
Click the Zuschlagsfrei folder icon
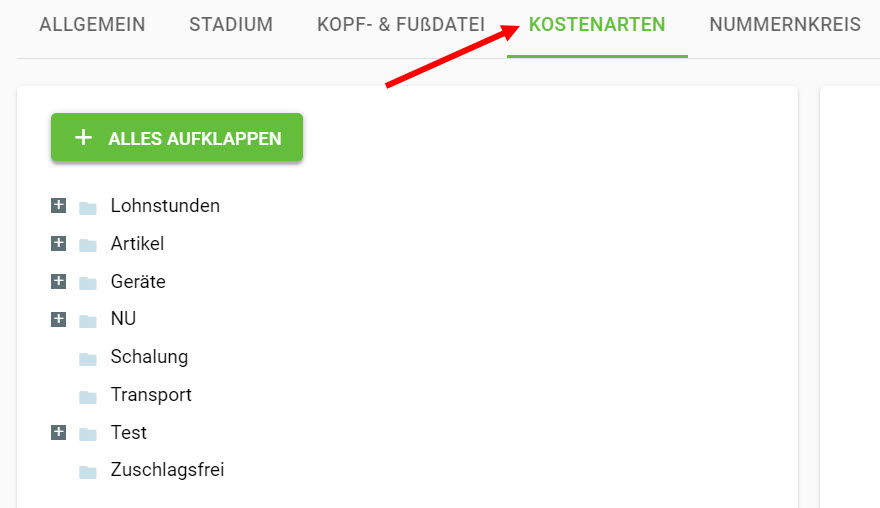coord(88,472)
